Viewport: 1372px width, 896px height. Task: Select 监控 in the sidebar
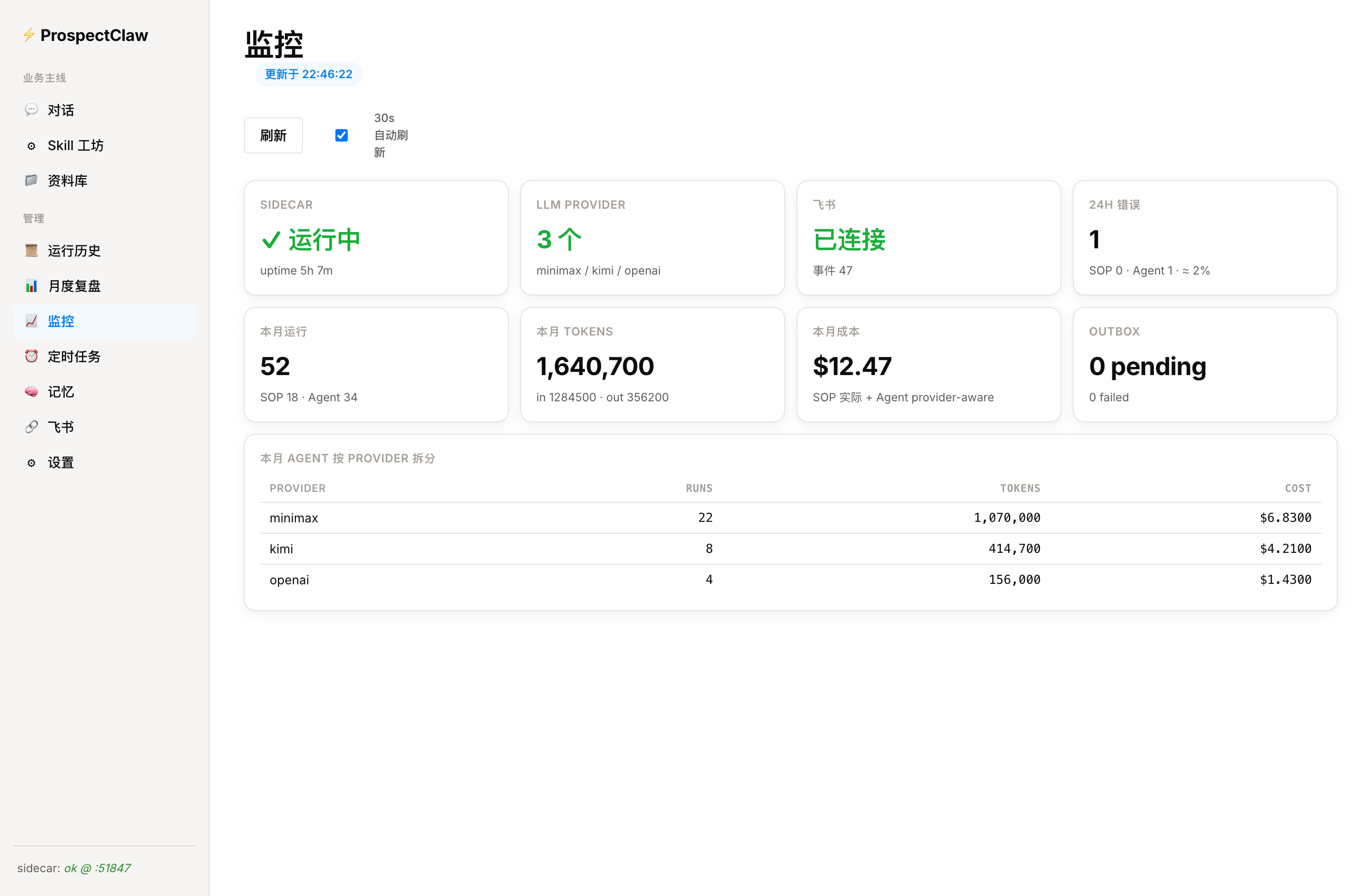104,321
